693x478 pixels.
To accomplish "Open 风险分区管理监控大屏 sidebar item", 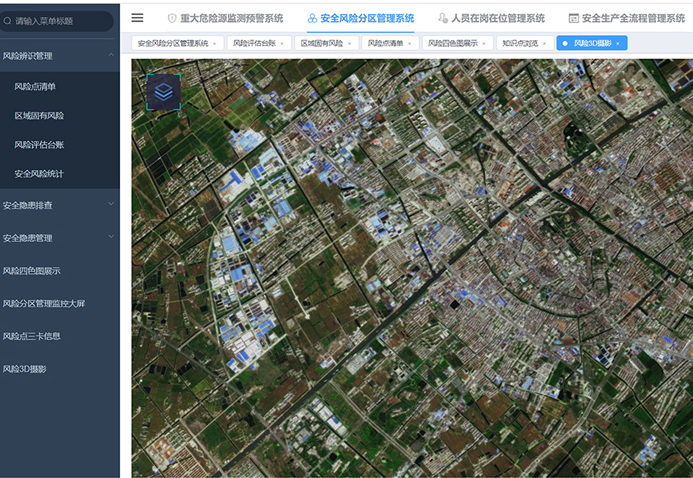I will 43,303.
